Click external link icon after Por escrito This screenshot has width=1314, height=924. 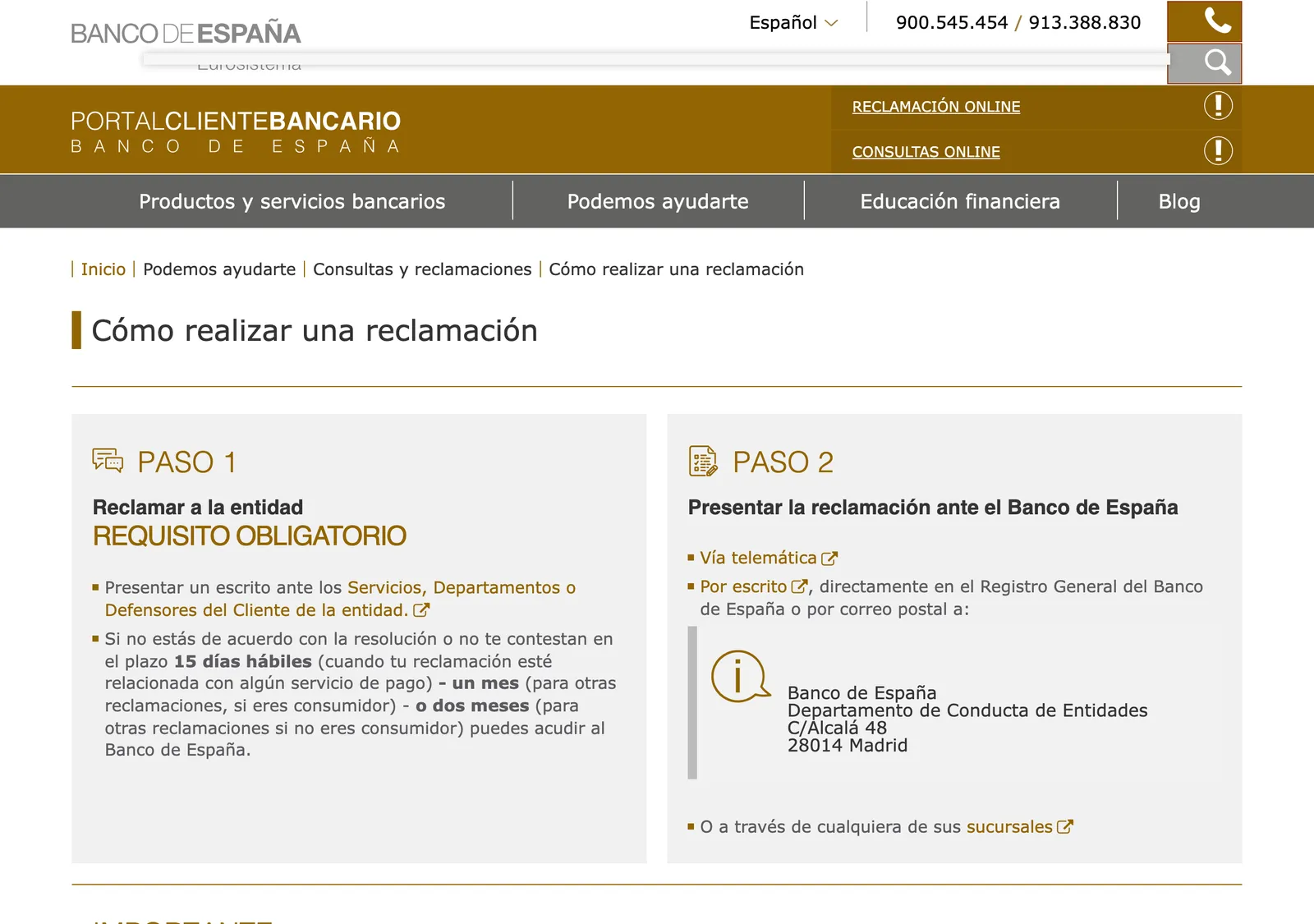tap(799, 586)
